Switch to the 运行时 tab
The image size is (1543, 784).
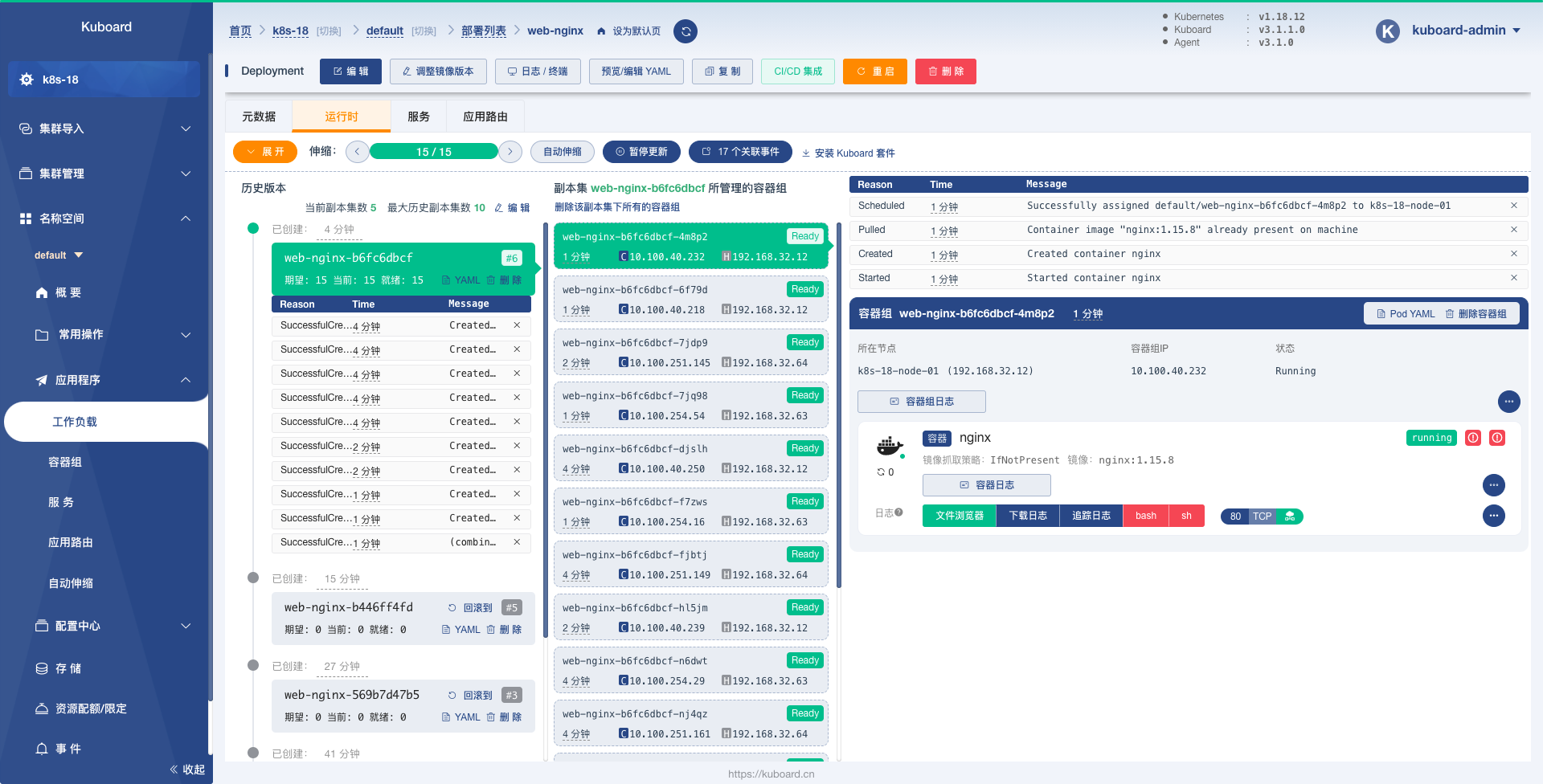pyautogui.click(x=342, y=116)
